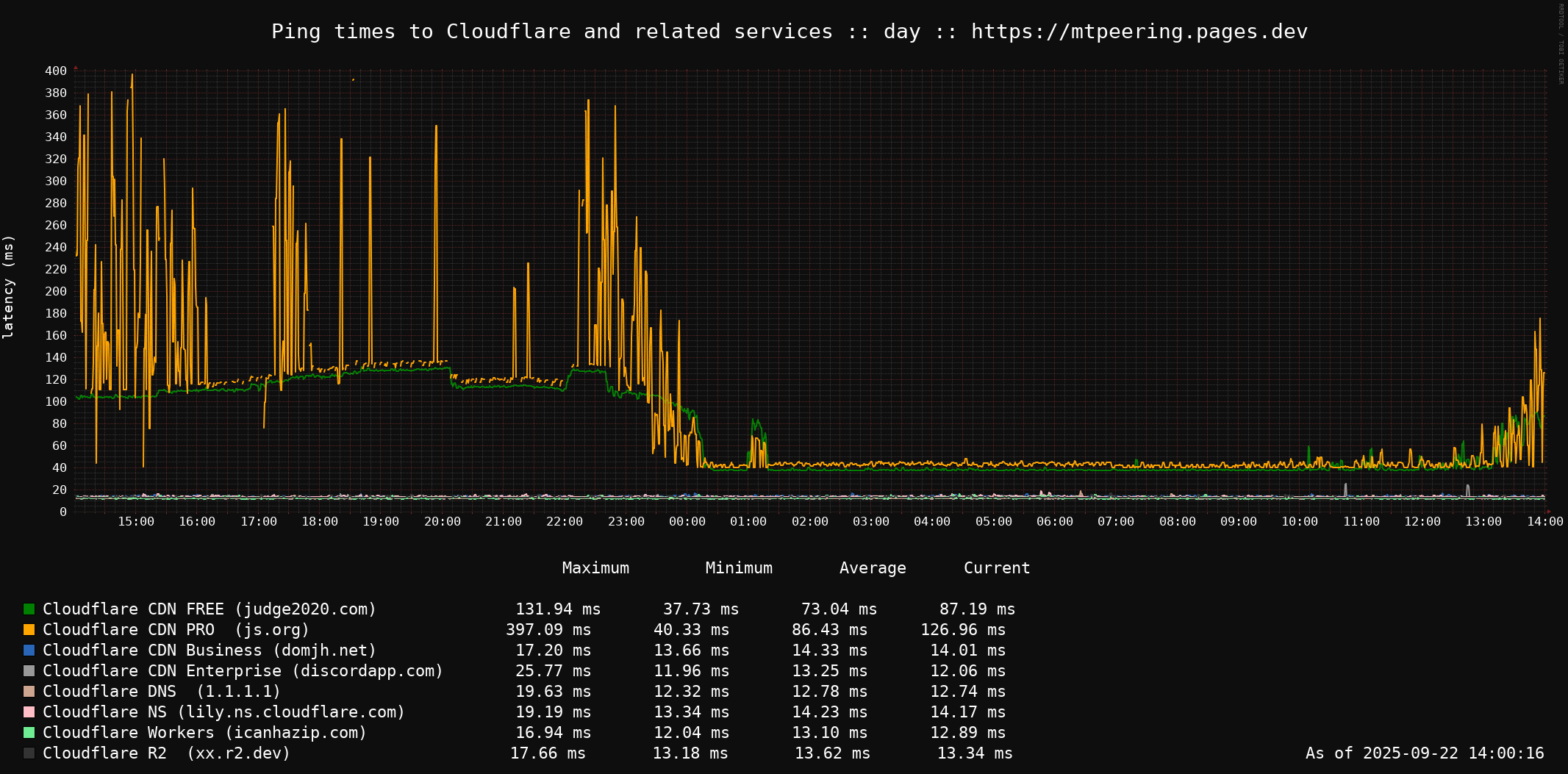Click the 19.63 ms DNS maximum
Image resolution: width=1568 pixels, height=774 pixels.
pos(554,692)
